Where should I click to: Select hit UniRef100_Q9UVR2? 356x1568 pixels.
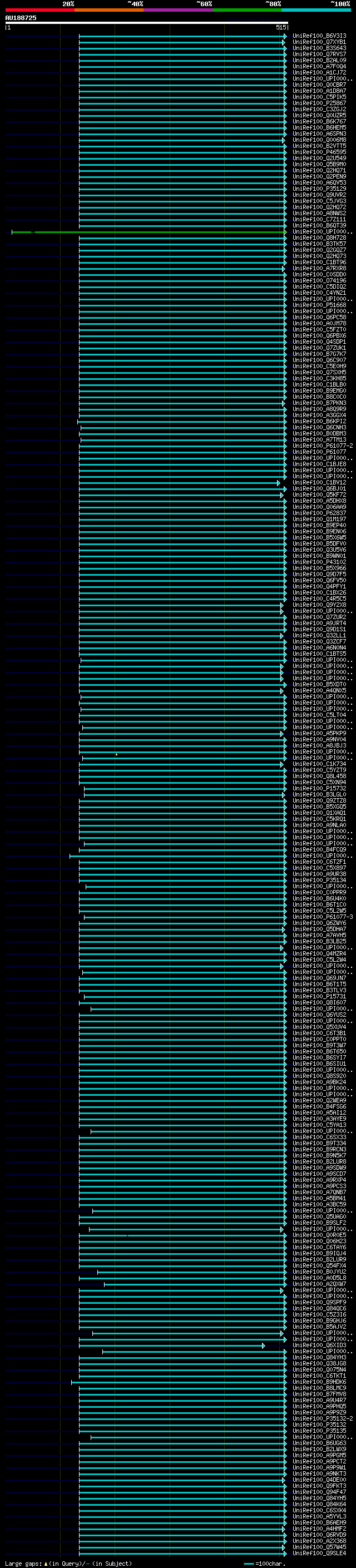pos(319,195)
